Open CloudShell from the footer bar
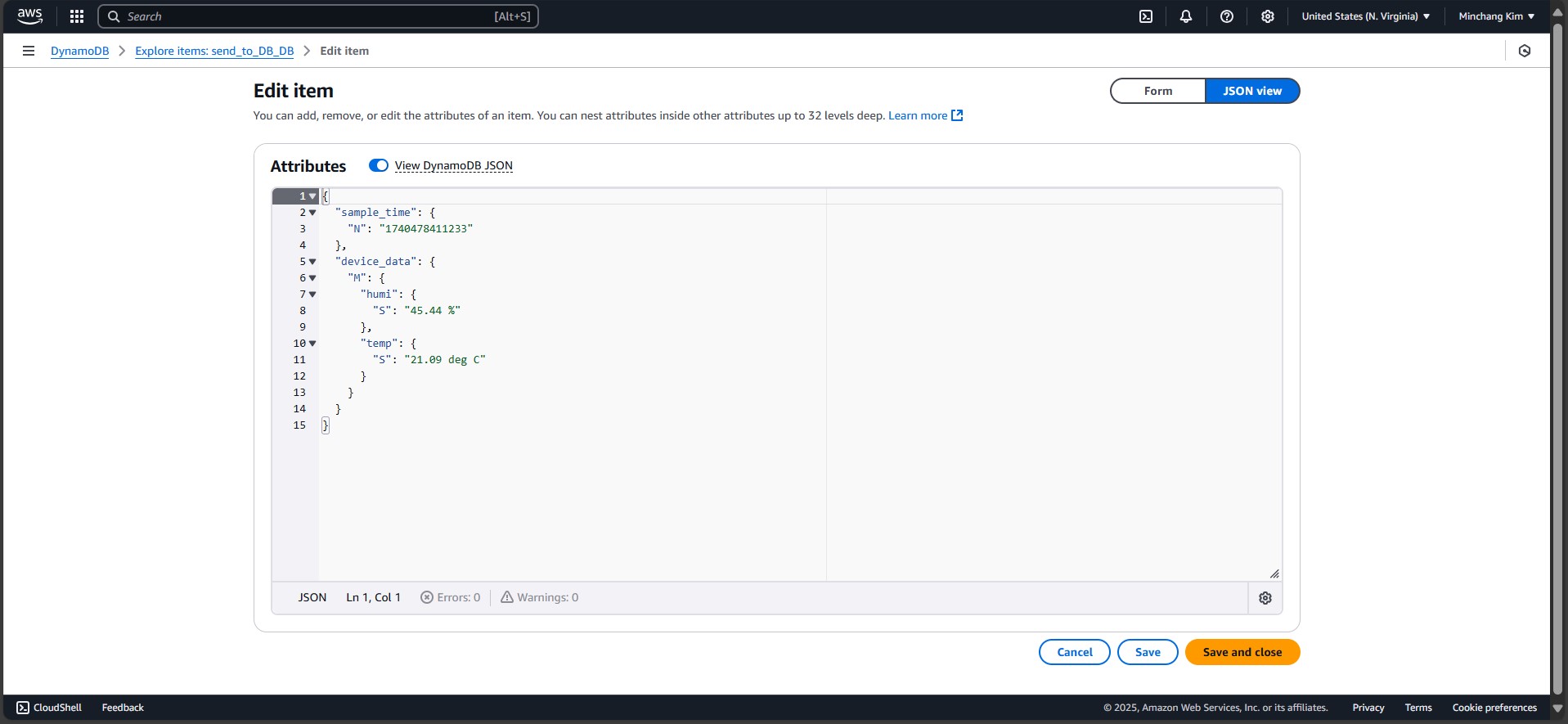 [49, 708]
